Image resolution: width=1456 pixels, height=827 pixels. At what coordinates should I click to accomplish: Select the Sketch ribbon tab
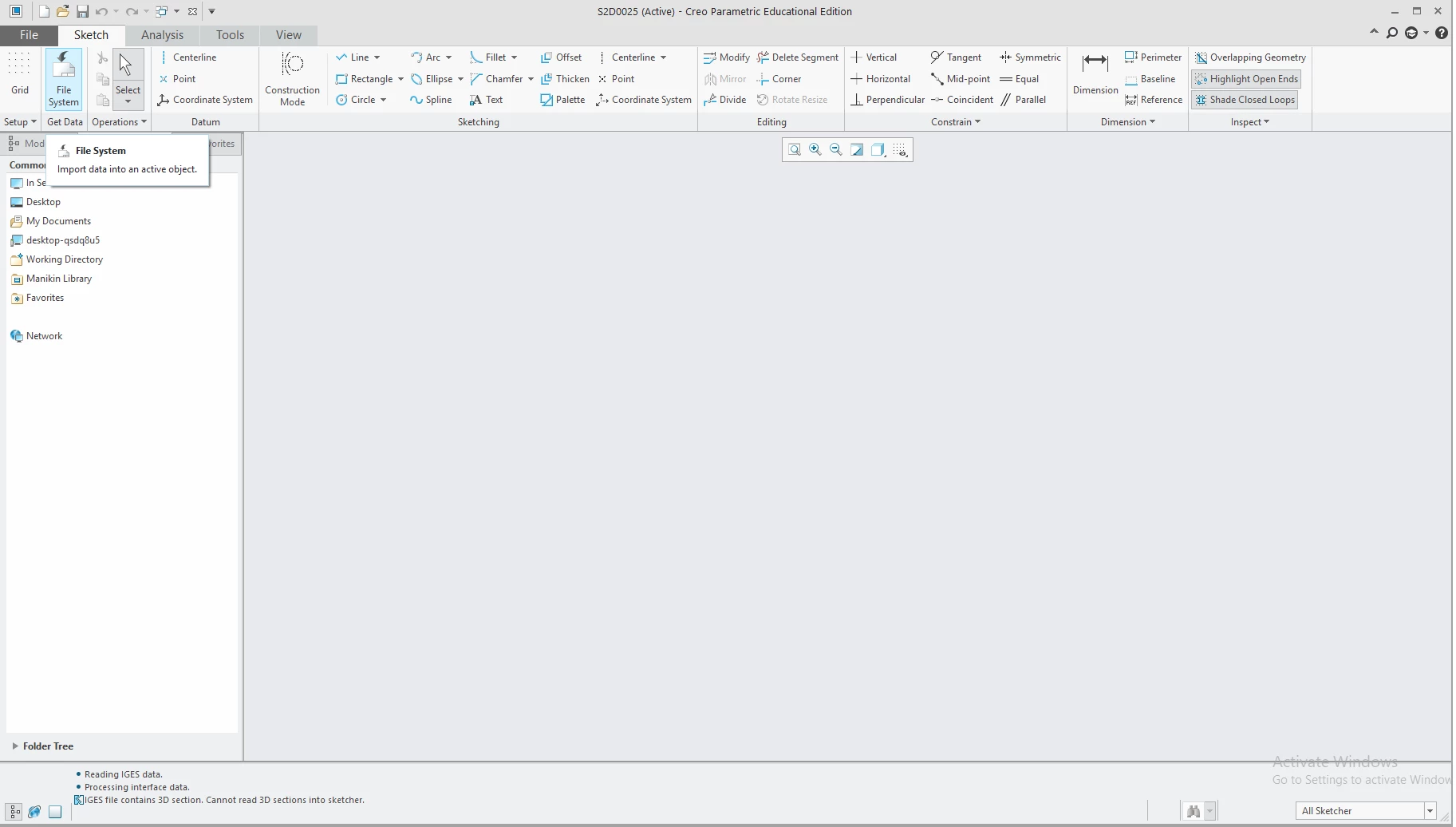91,35
